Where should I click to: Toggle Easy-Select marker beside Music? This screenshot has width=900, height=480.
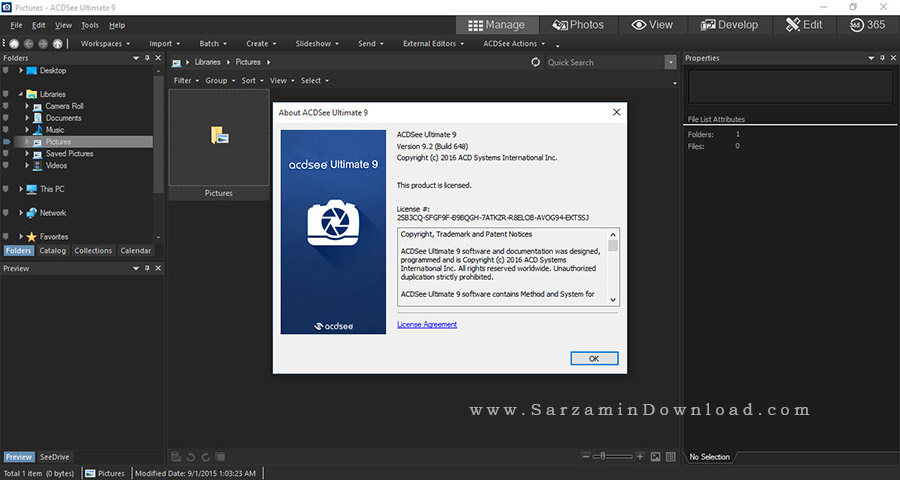(x=6, y=130)
